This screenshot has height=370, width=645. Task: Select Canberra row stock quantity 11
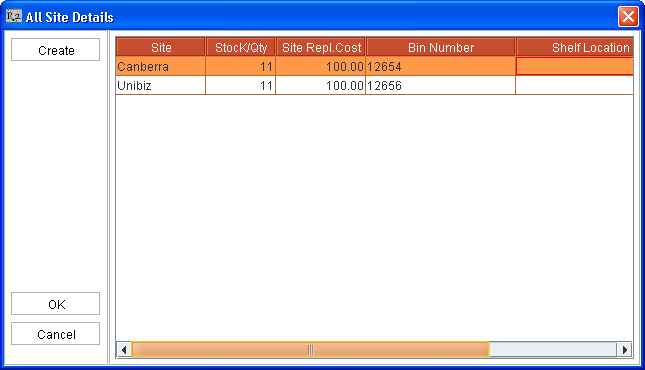coord(241,66)
